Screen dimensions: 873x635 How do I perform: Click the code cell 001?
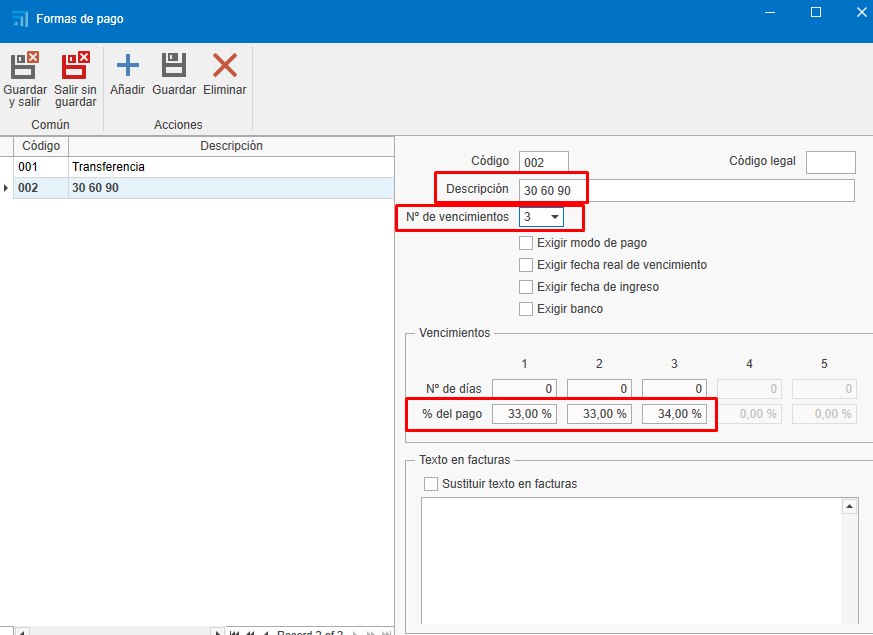point(41,167)
